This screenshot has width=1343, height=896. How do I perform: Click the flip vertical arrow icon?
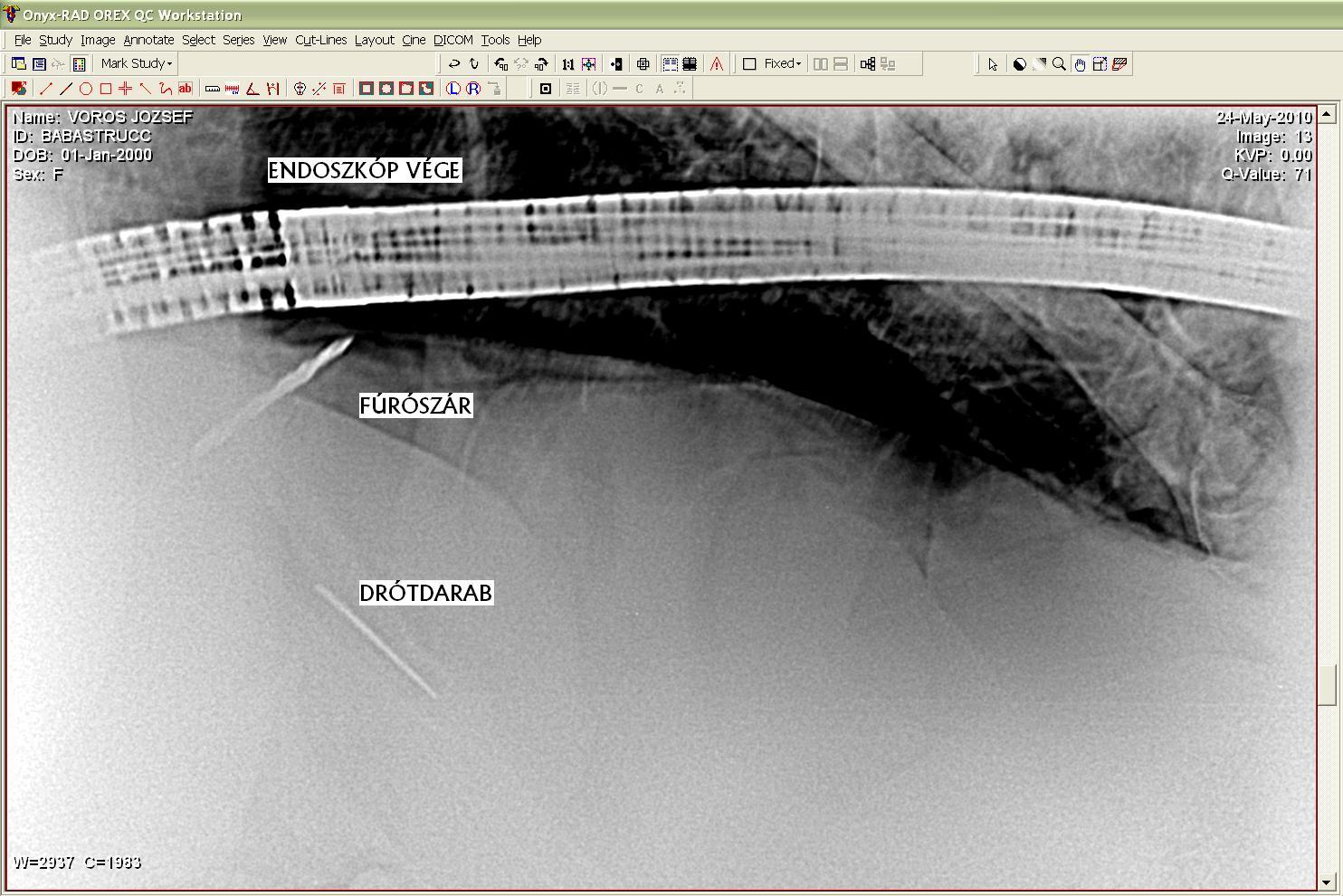(x=473, y=63)
